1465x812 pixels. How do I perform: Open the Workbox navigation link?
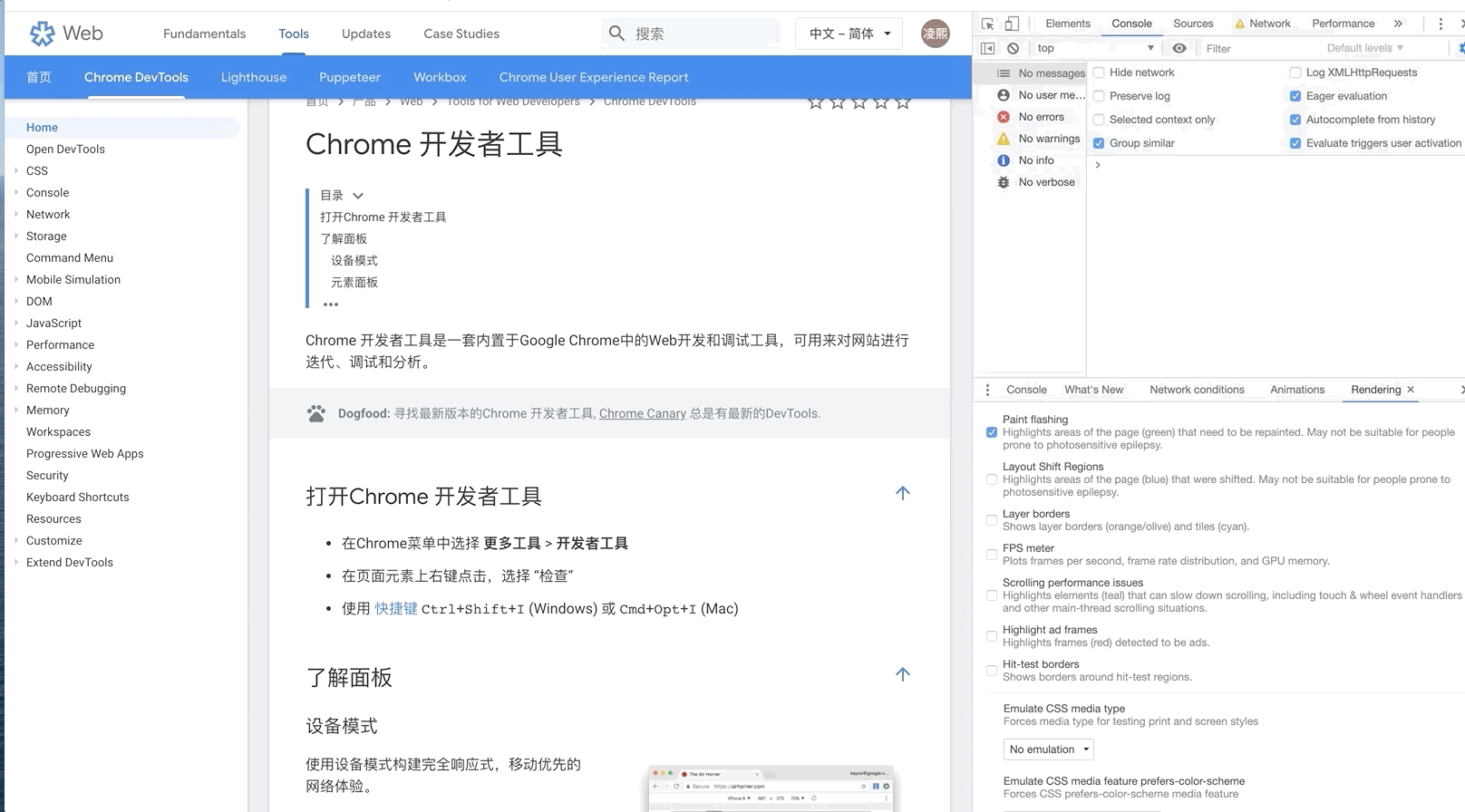[440, 77]
